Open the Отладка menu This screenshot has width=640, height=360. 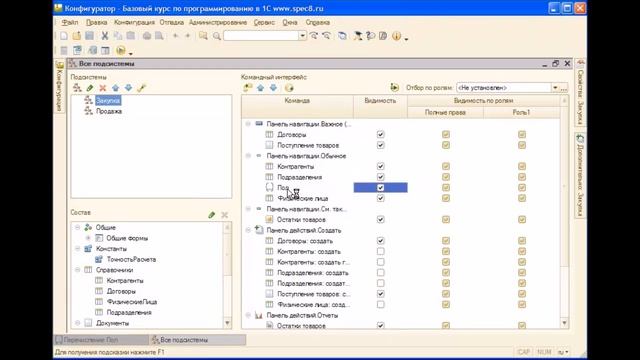(171, 22)
